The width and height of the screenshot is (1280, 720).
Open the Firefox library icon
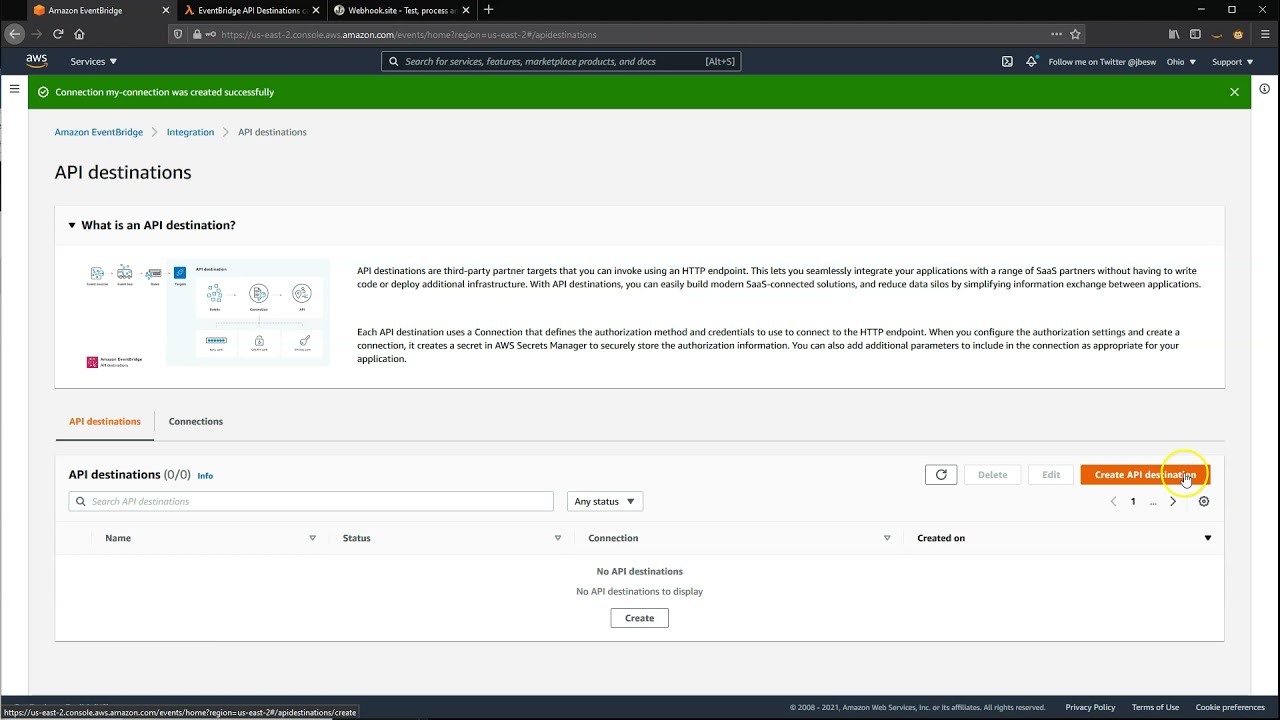(1175, 34)
